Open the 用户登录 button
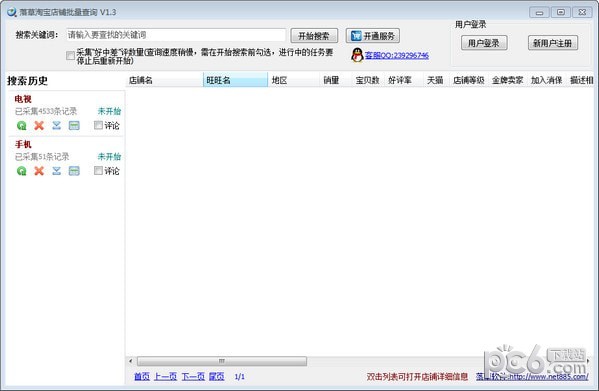This screenshot has height=391, width=599. pos(484,43)
